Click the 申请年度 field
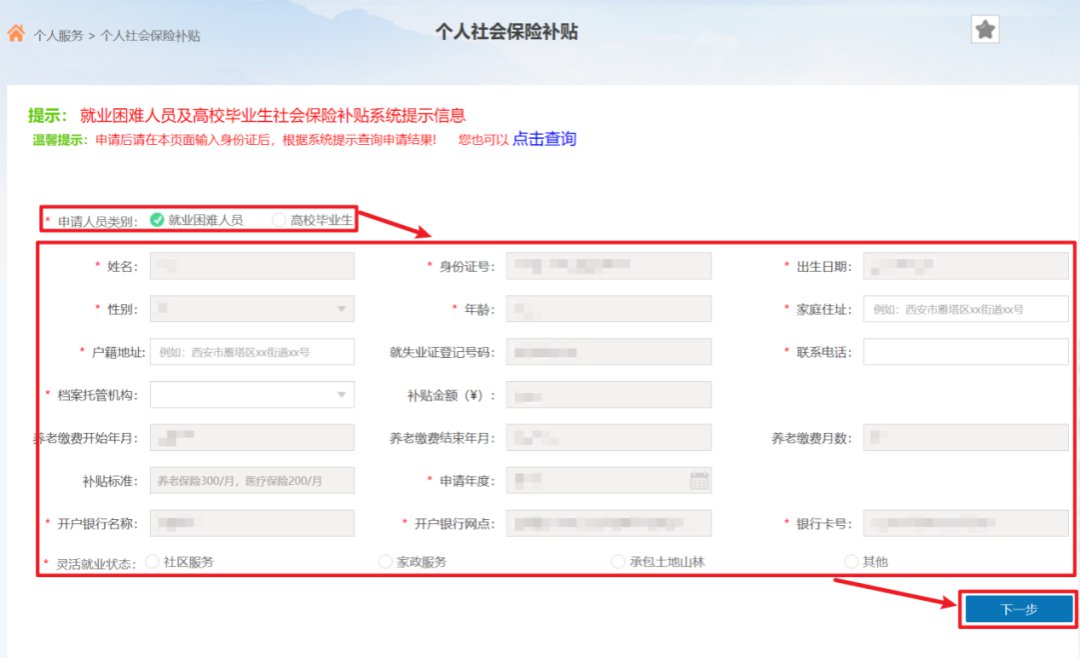This screenshot has width=1080, height=658. tap(609, 480)
